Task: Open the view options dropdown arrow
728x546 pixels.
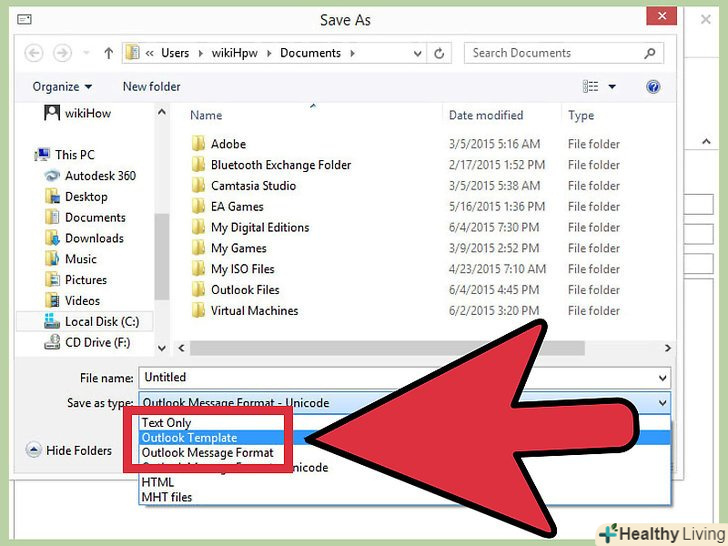Action: [612, 87]
